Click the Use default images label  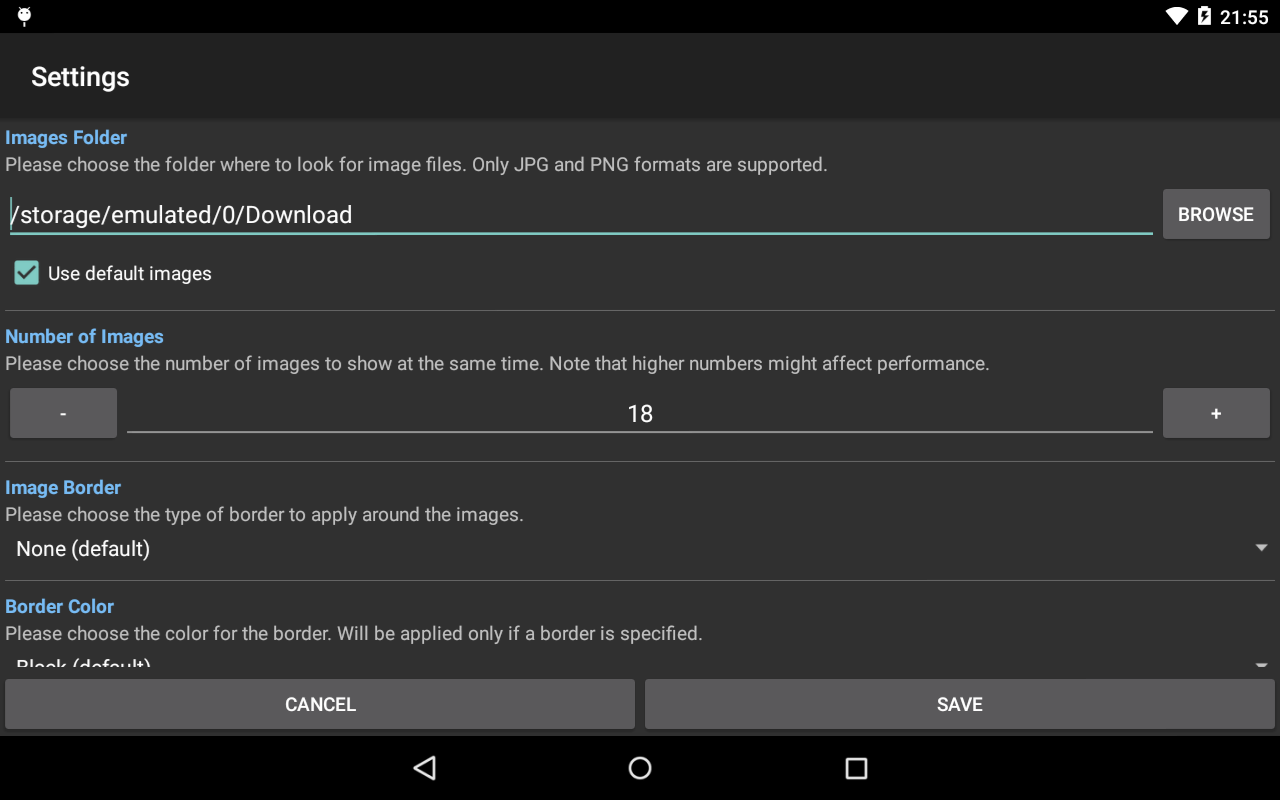[x=130, y=274]
